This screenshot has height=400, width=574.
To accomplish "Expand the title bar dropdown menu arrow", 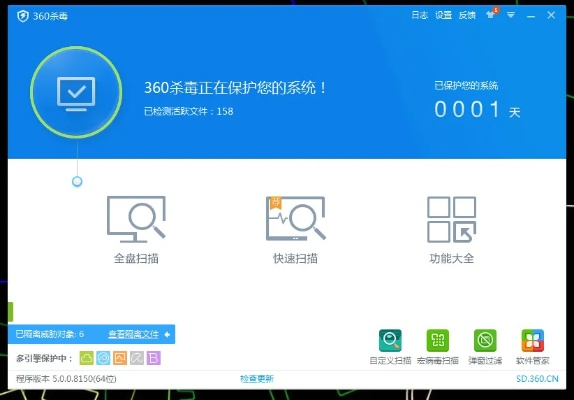I will 511,15.
